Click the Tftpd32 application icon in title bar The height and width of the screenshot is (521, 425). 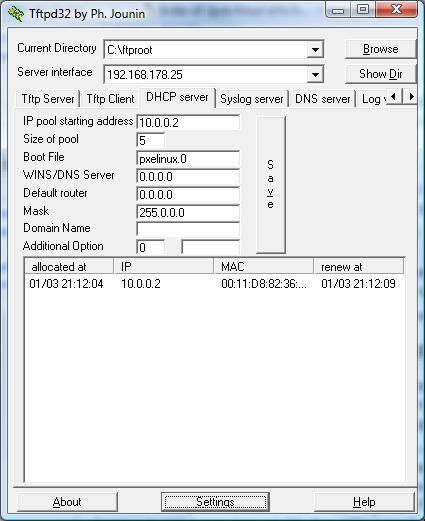(15, 14)
